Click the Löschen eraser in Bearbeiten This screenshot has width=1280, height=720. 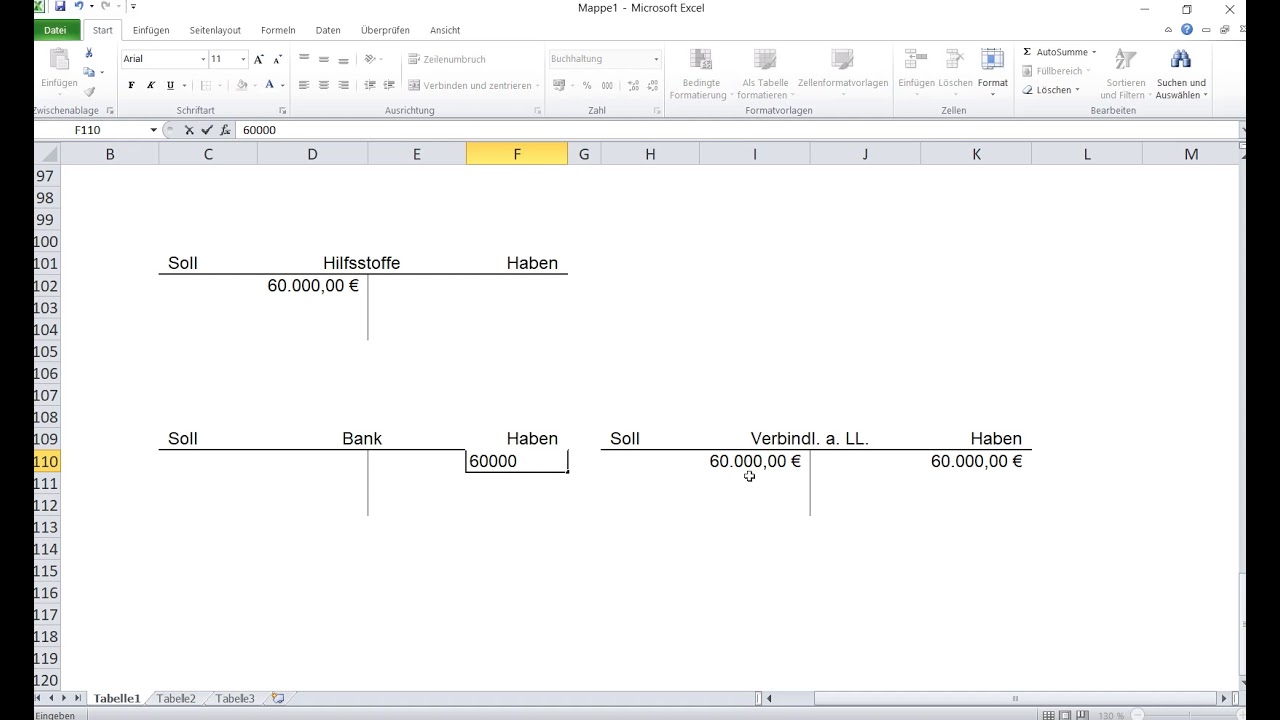pos(1050,90)
